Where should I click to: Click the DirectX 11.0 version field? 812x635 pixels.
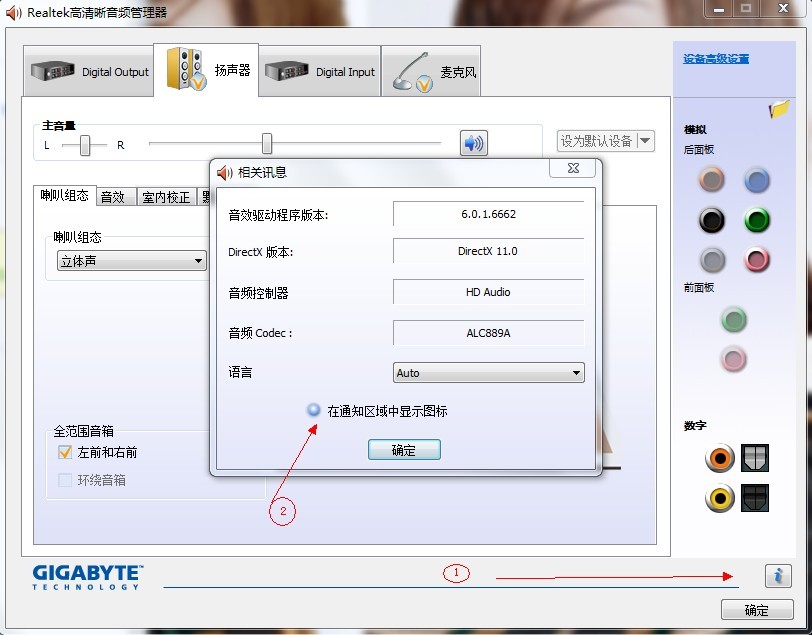point(488,251)
